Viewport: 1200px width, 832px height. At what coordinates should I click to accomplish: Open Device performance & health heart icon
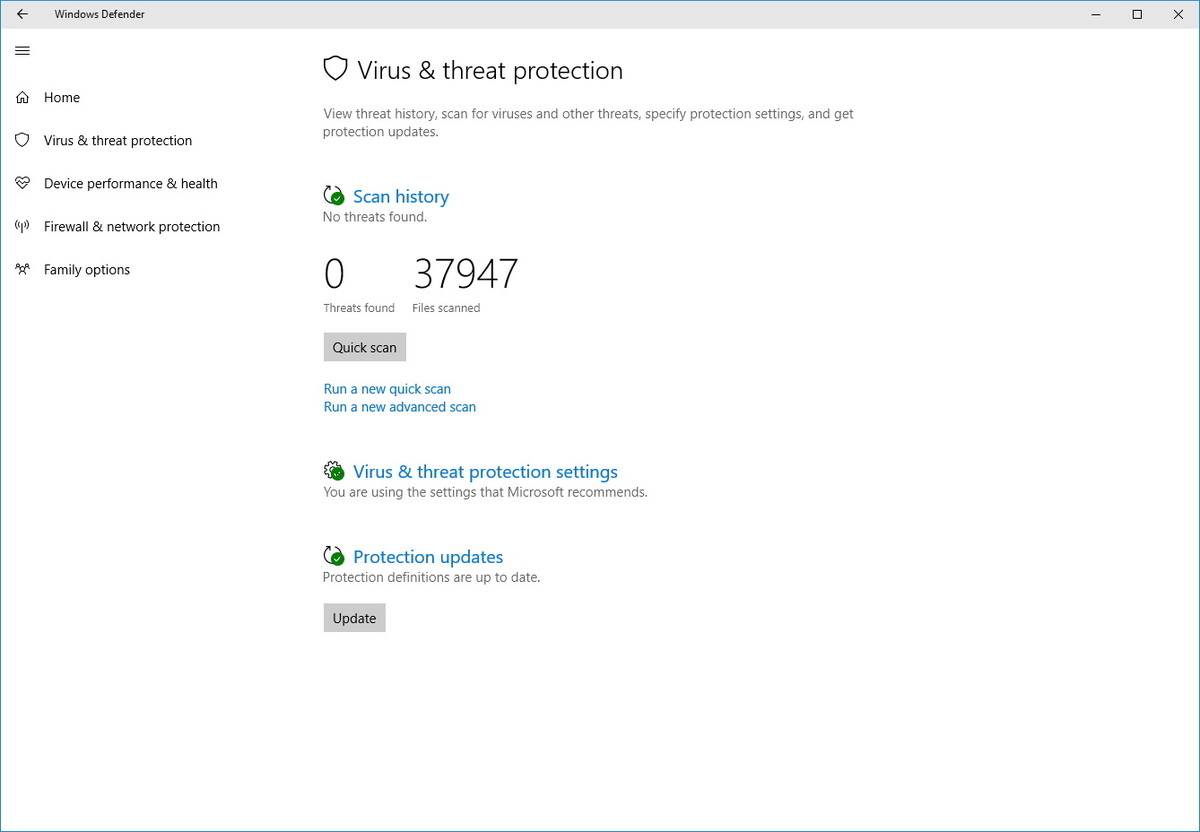click(22, 183)
